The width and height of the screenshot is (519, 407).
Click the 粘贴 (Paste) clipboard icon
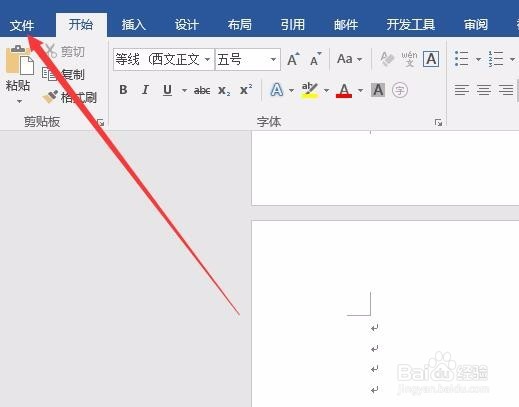pyautogui.click(x=19, y=61)
